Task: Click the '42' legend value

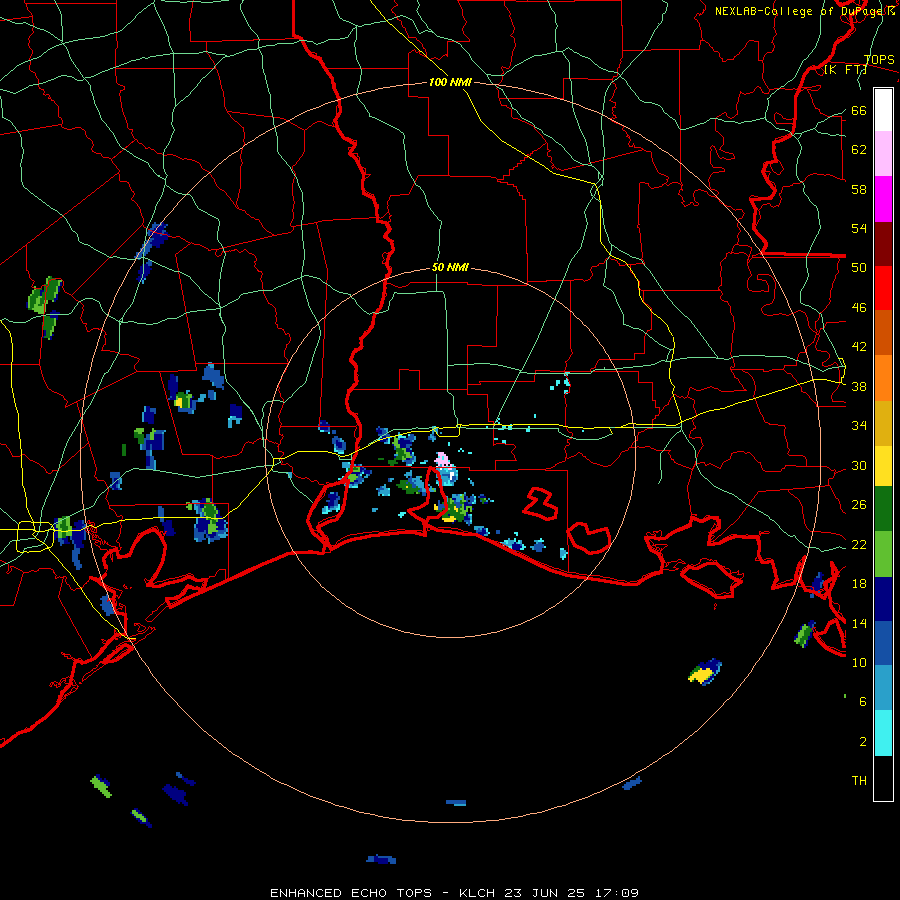Action: (859, 347)
